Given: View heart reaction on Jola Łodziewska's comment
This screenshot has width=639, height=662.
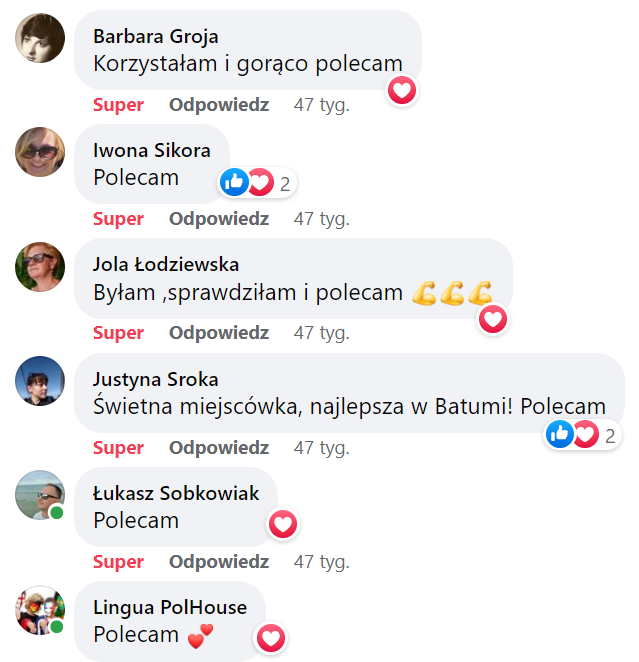Looking at the screenshot, I should tap(493, 319).
